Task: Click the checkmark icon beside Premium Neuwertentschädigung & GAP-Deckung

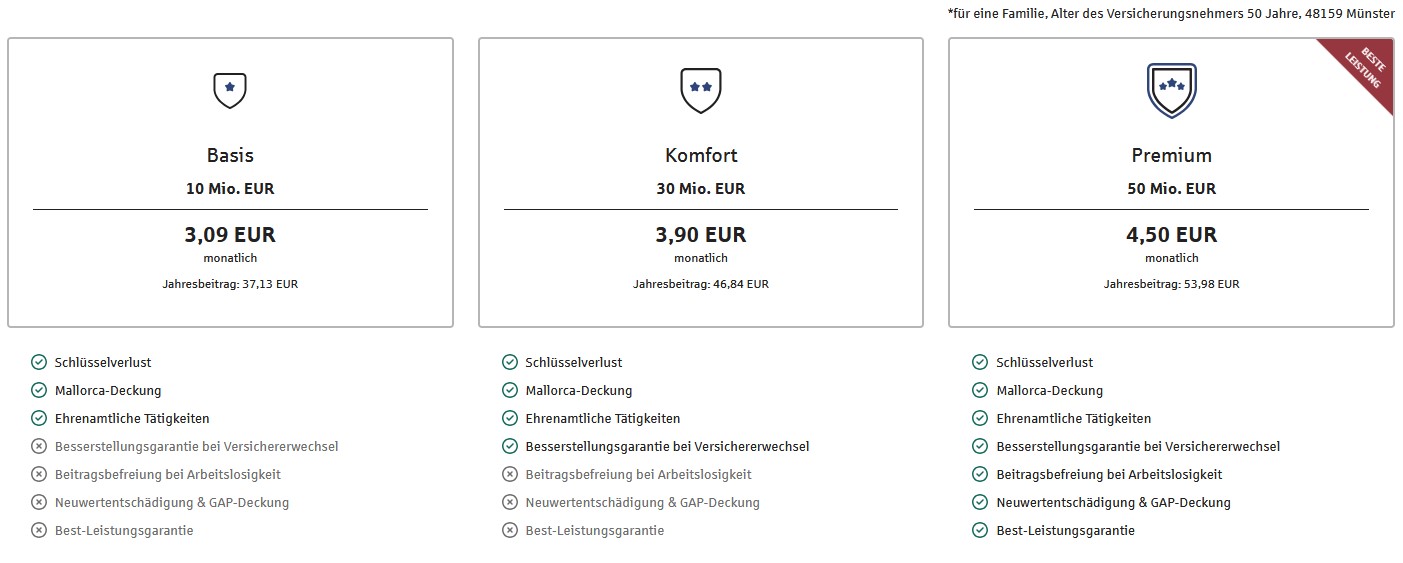Action: [980, 502]
